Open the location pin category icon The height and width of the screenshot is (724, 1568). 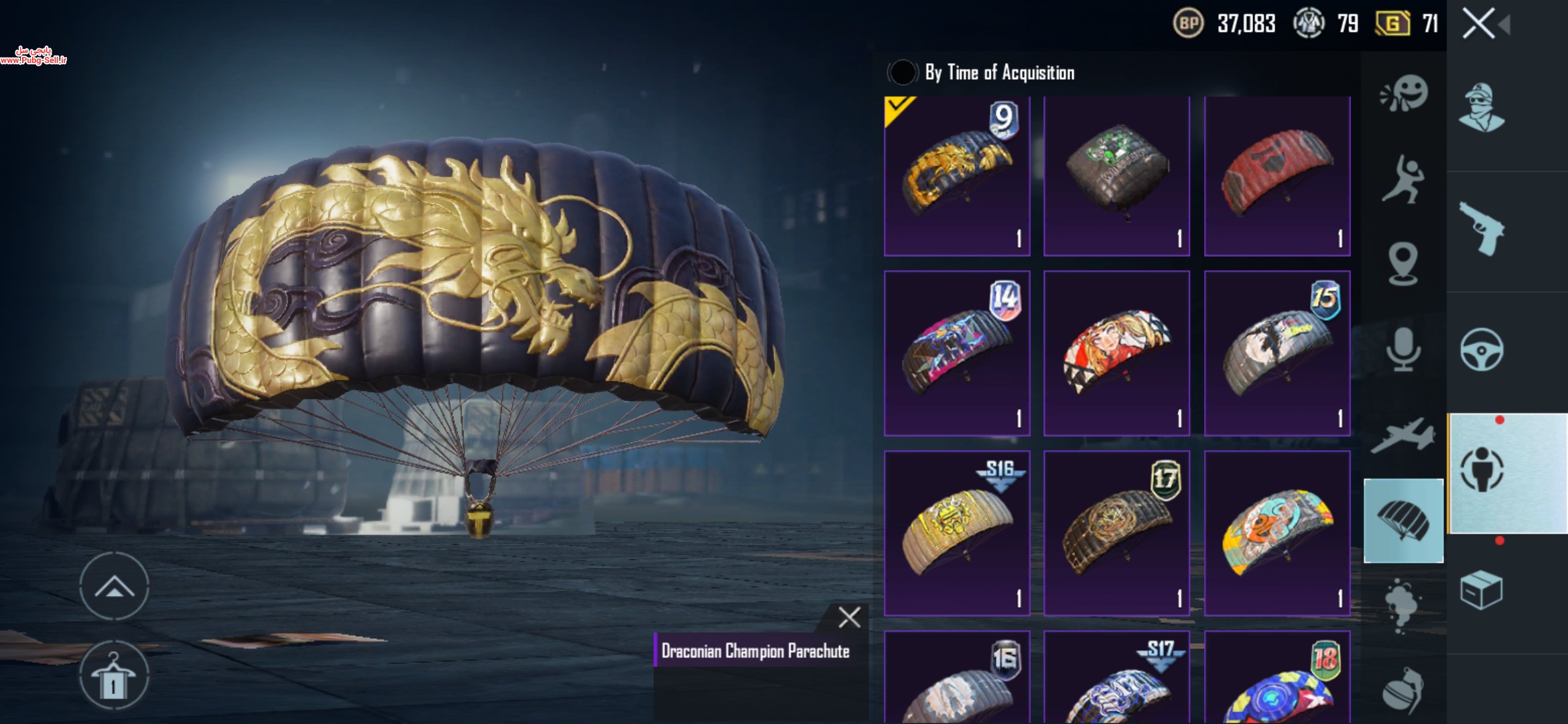[x=1402, y=263]
